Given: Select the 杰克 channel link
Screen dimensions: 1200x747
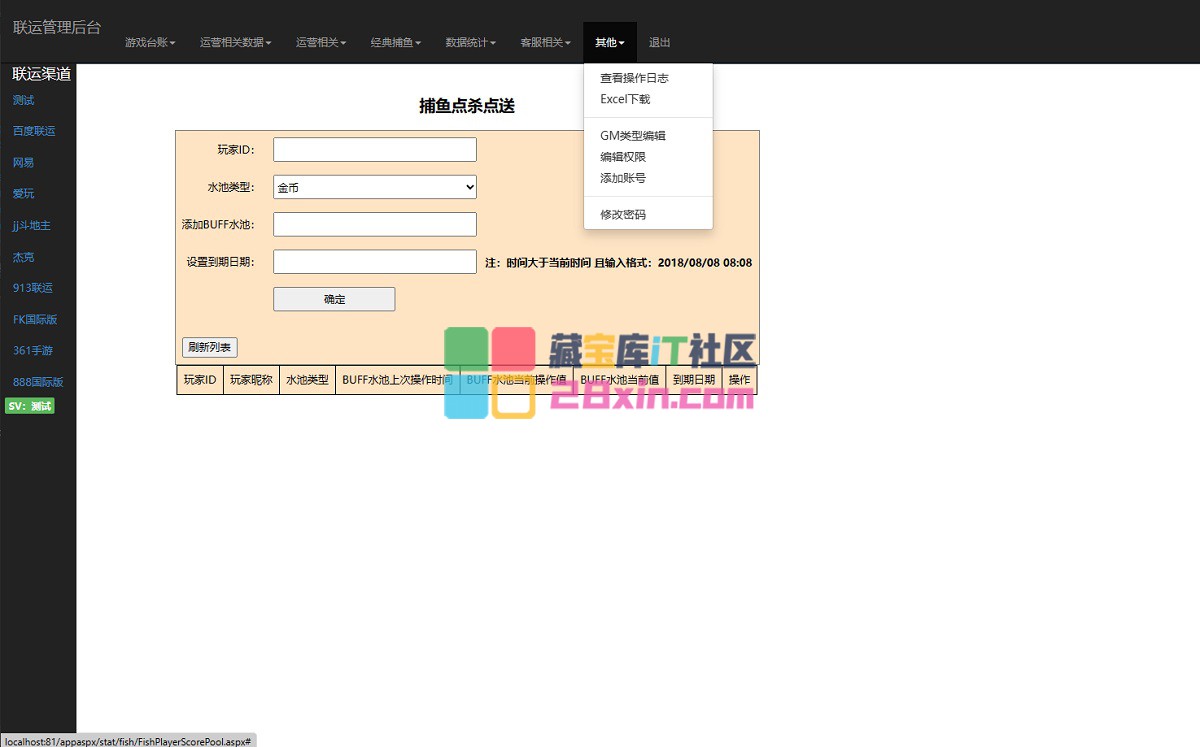Looking at the screenshot, I should click(x=24, y=257).
